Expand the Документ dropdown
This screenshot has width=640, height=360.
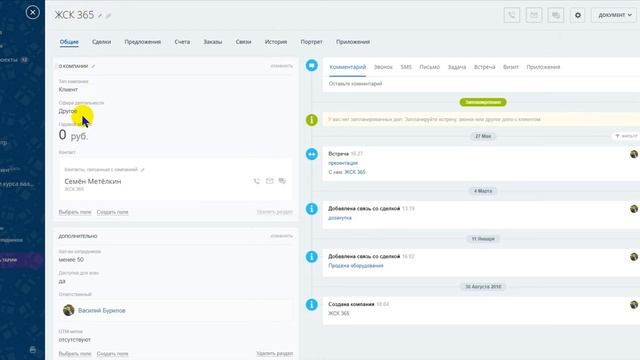(x=615, y=15)
